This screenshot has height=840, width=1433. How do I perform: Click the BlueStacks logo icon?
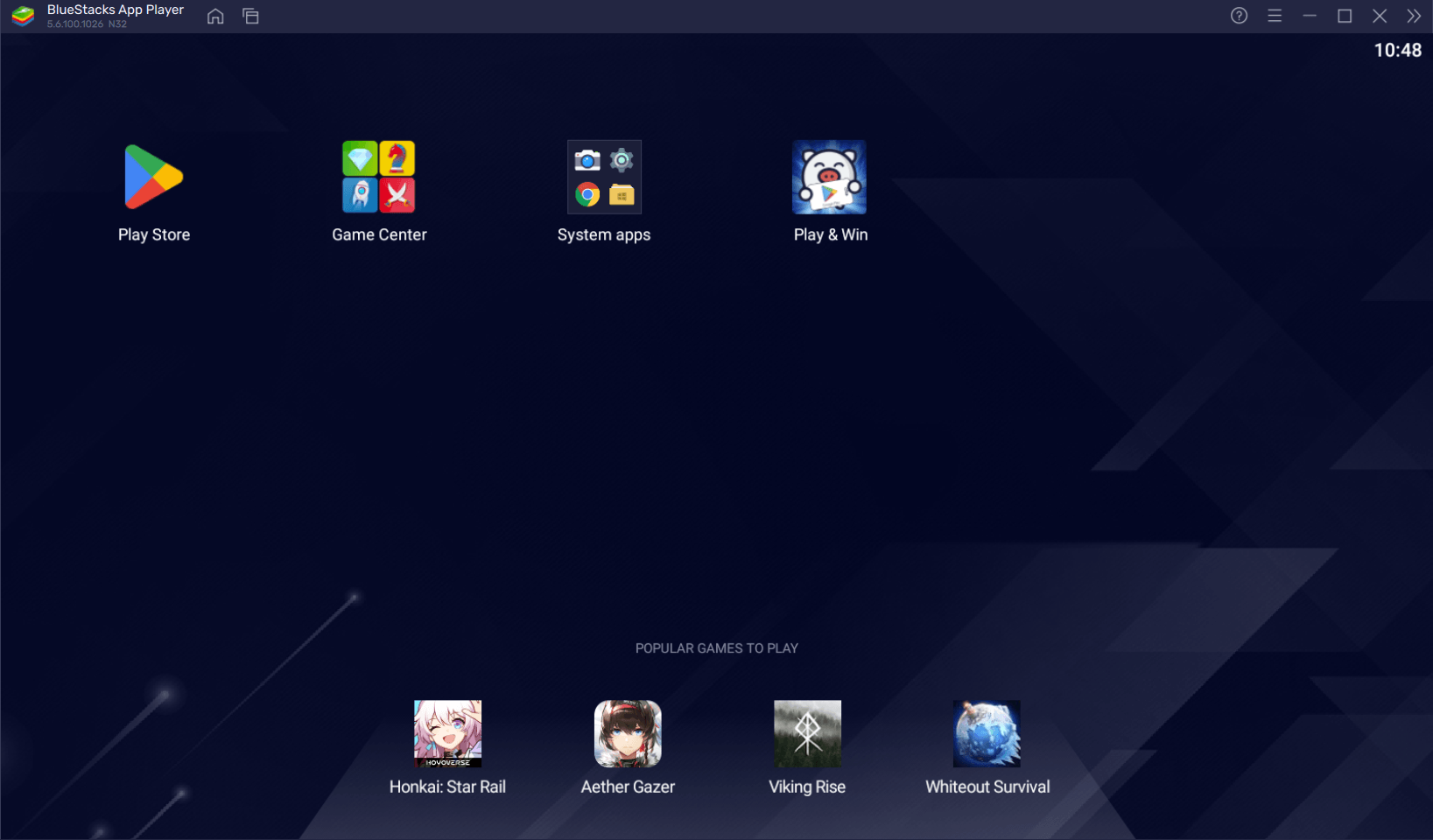coord(23,16)
